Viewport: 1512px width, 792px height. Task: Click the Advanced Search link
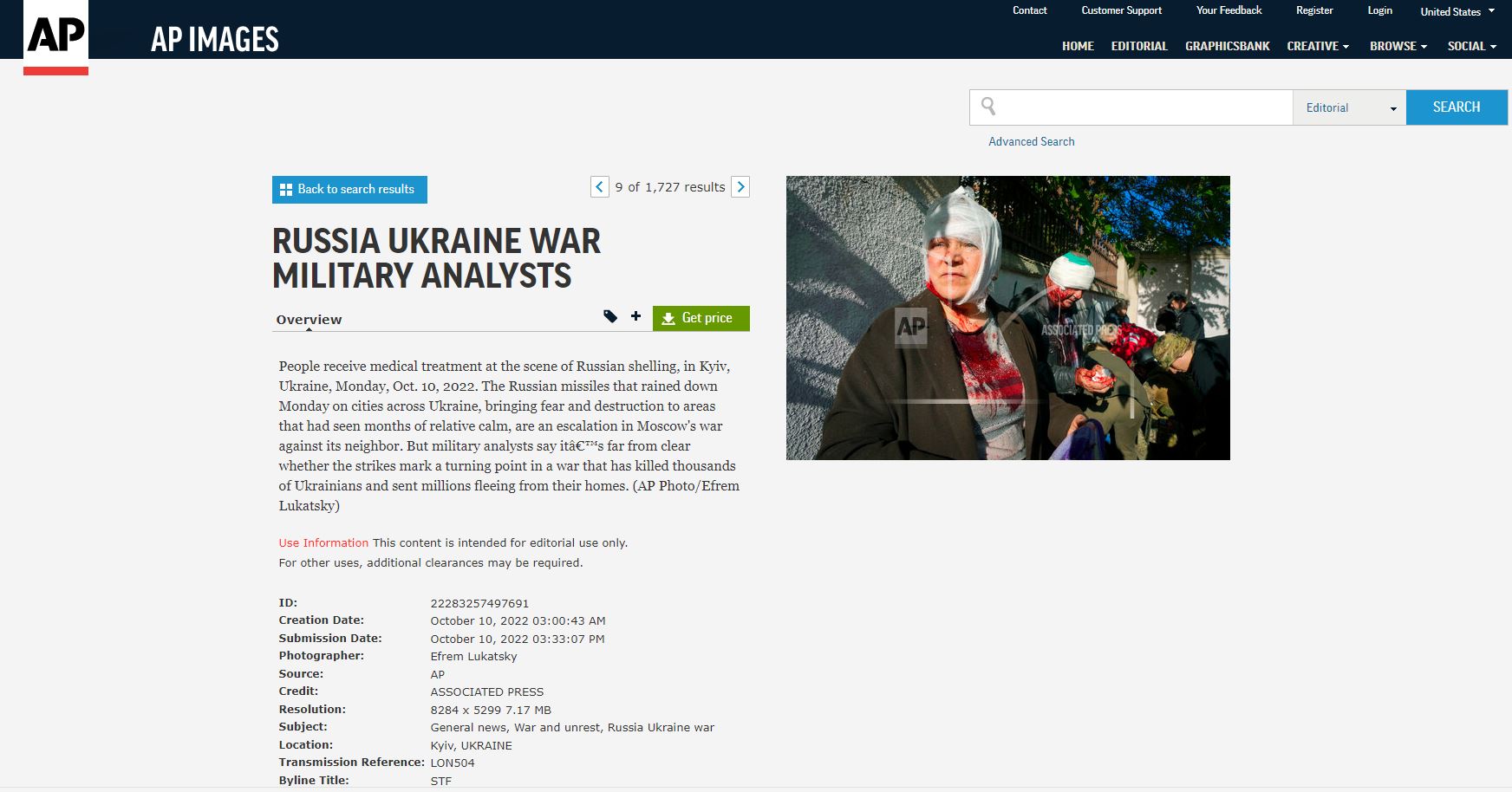(x=1031, y=141)
